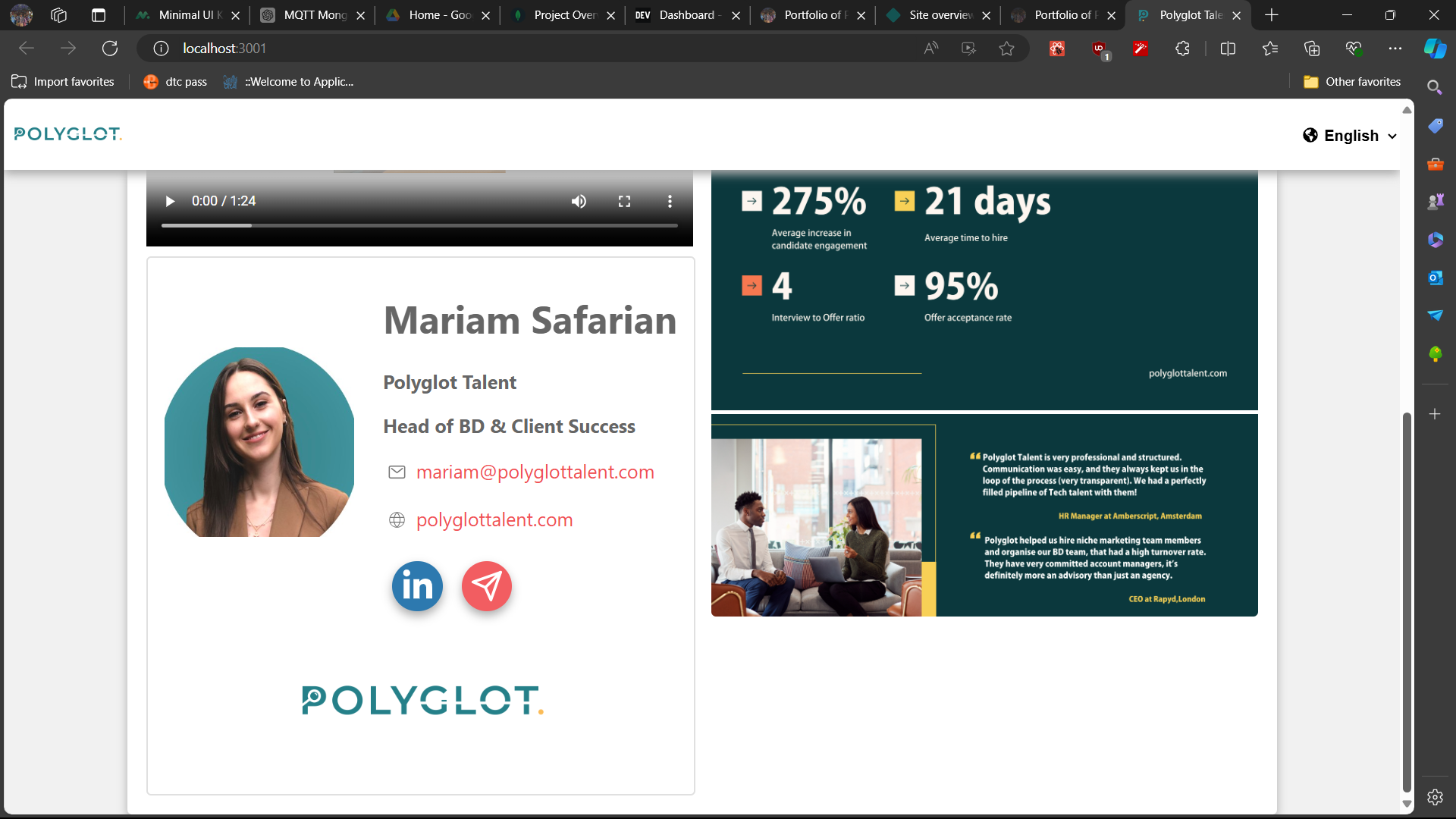Switch to the Dashboard tab
Screen dimensions: 1456x819
pyautogui.click(x=686, y=15)
